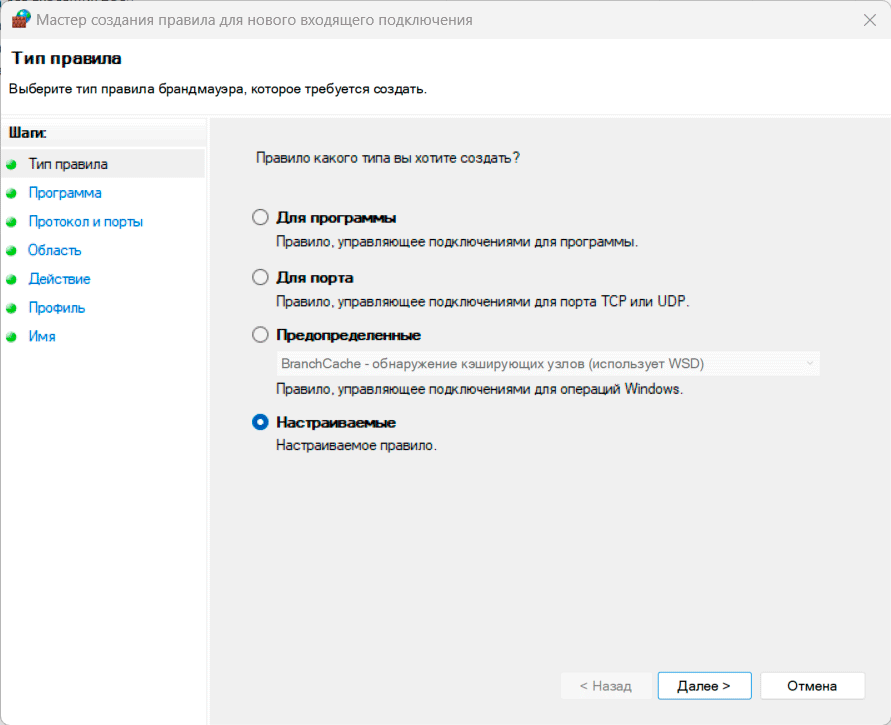Viewport: 891px width, 725px height.
Task: Close the rule wizard window
Action: [x=867, y=19]
